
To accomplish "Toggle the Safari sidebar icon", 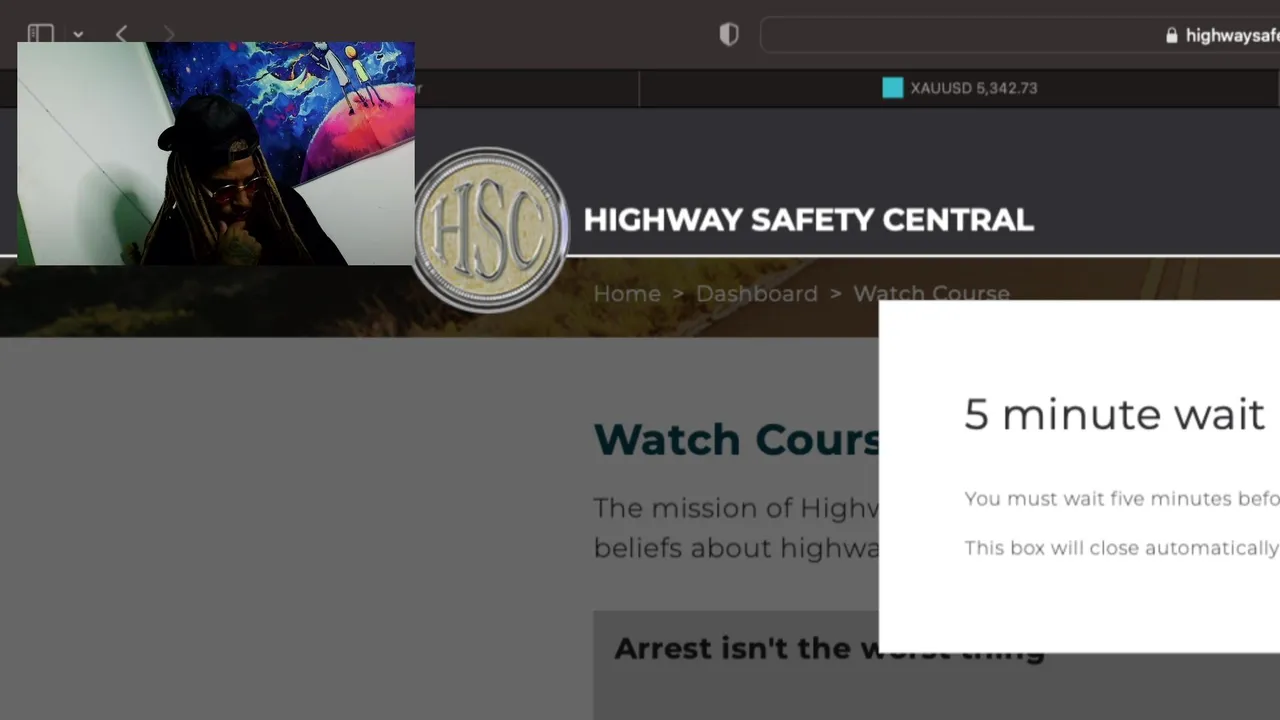I will (40, 34).
